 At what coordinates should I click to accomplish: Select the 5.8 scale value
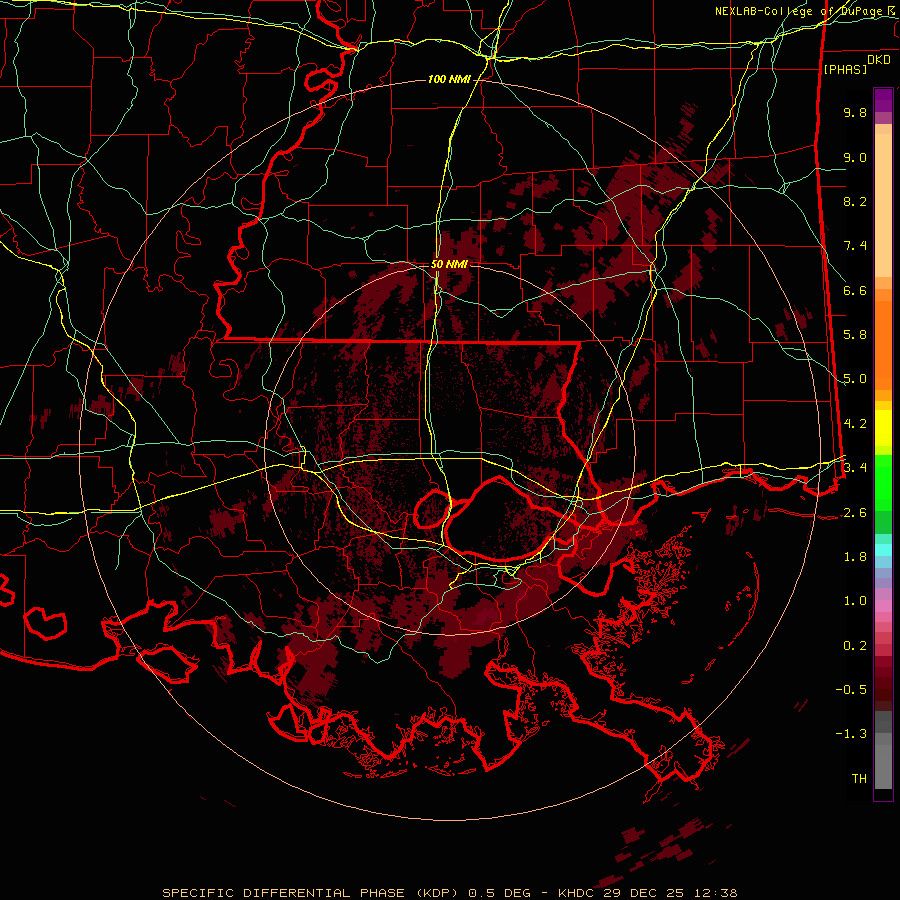[x=855, y=335]
